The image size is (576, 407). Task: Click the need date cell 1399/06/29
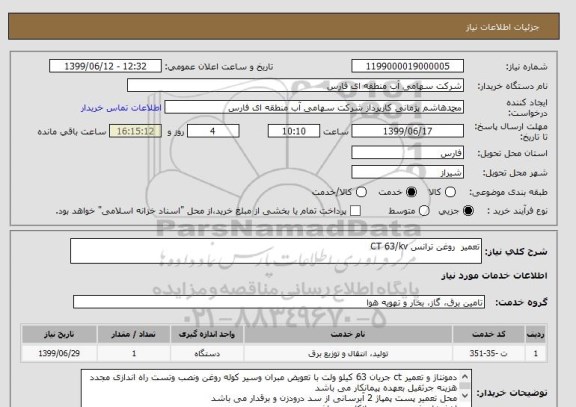[x=59, y=353]
